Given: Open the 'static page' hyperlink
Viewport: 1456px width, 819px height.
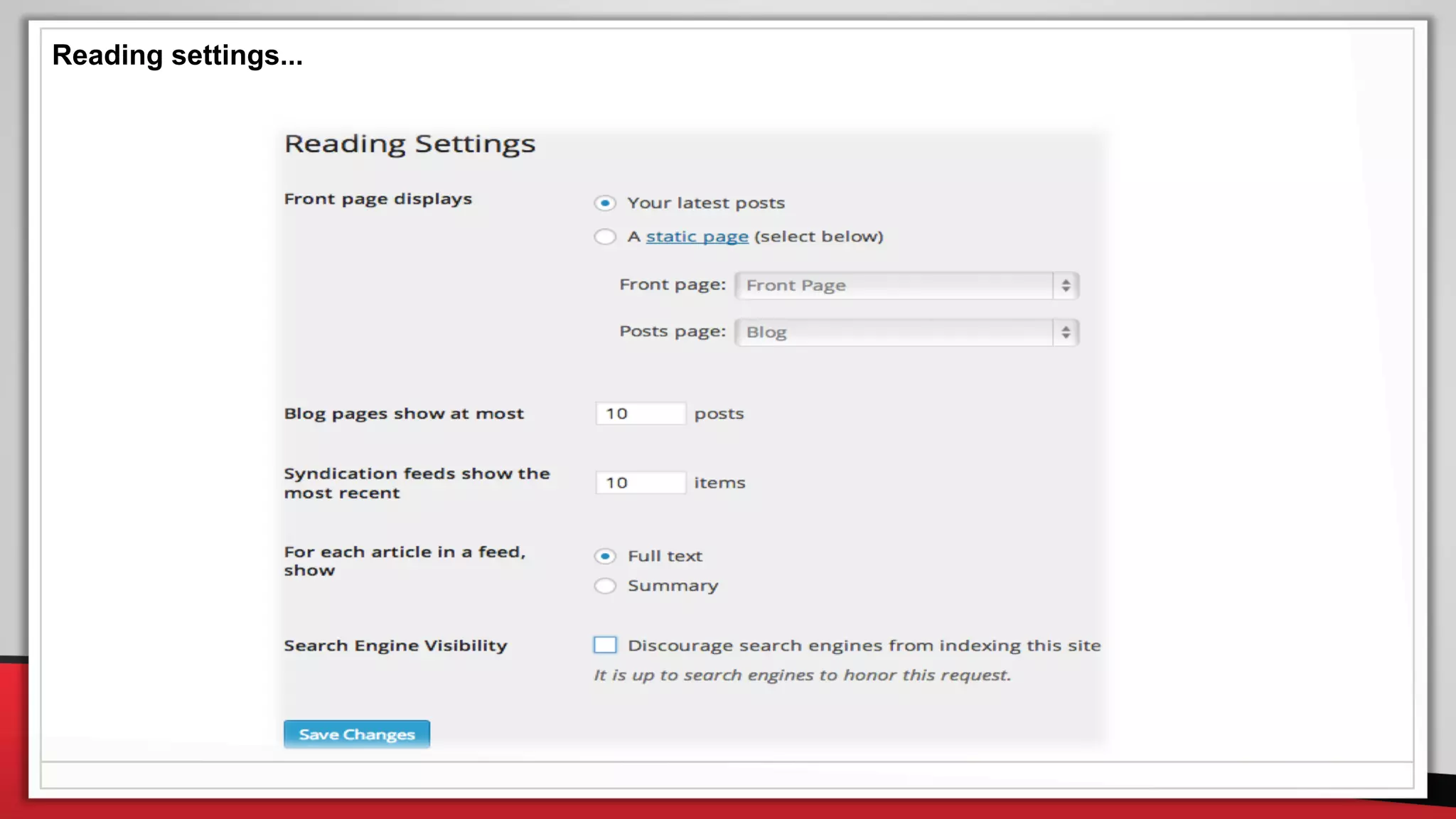Looking at the screenshot, I should [697, 237].
